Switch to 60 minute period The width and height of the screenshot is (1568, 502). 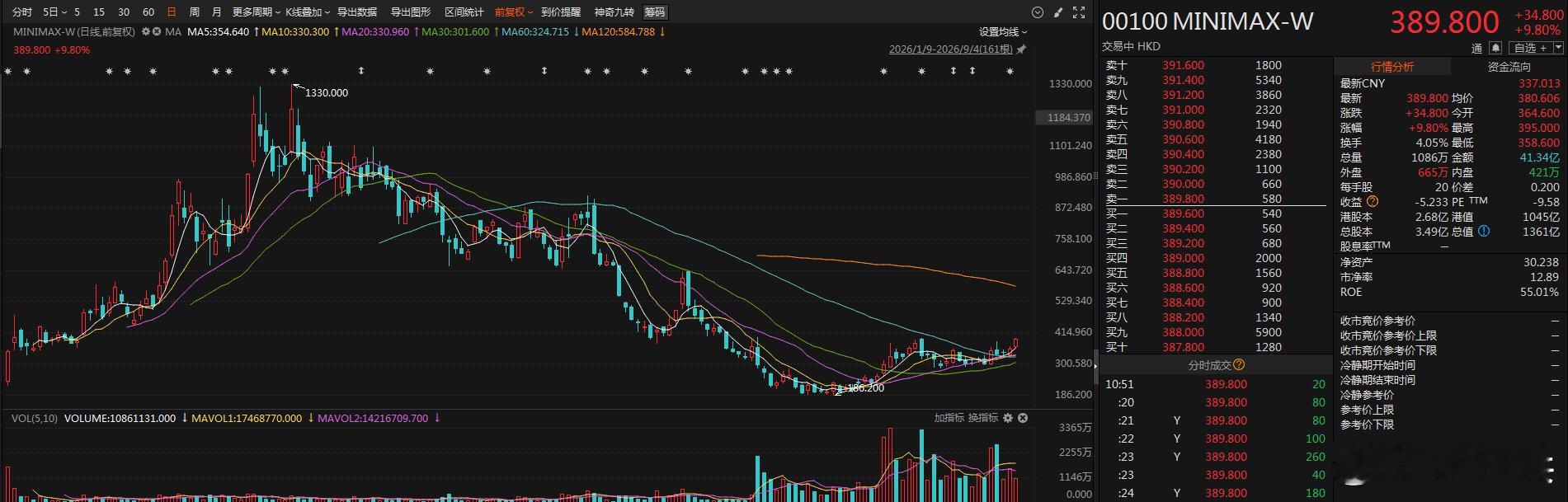[x=148, y=12]
